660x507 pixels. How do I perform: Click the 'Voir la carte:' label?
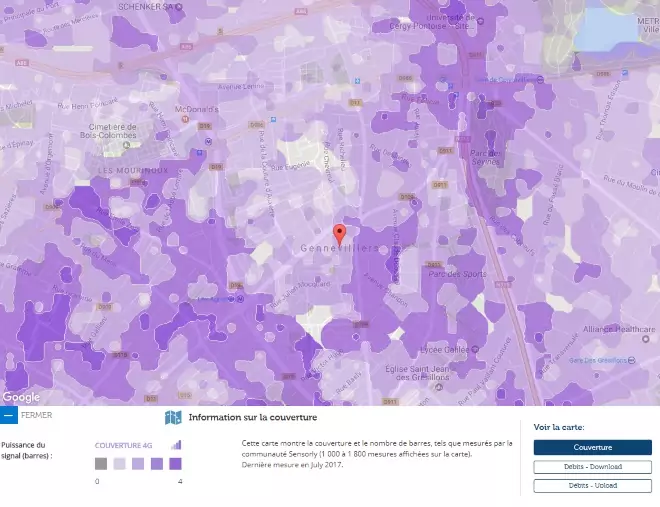coord(559,427)
